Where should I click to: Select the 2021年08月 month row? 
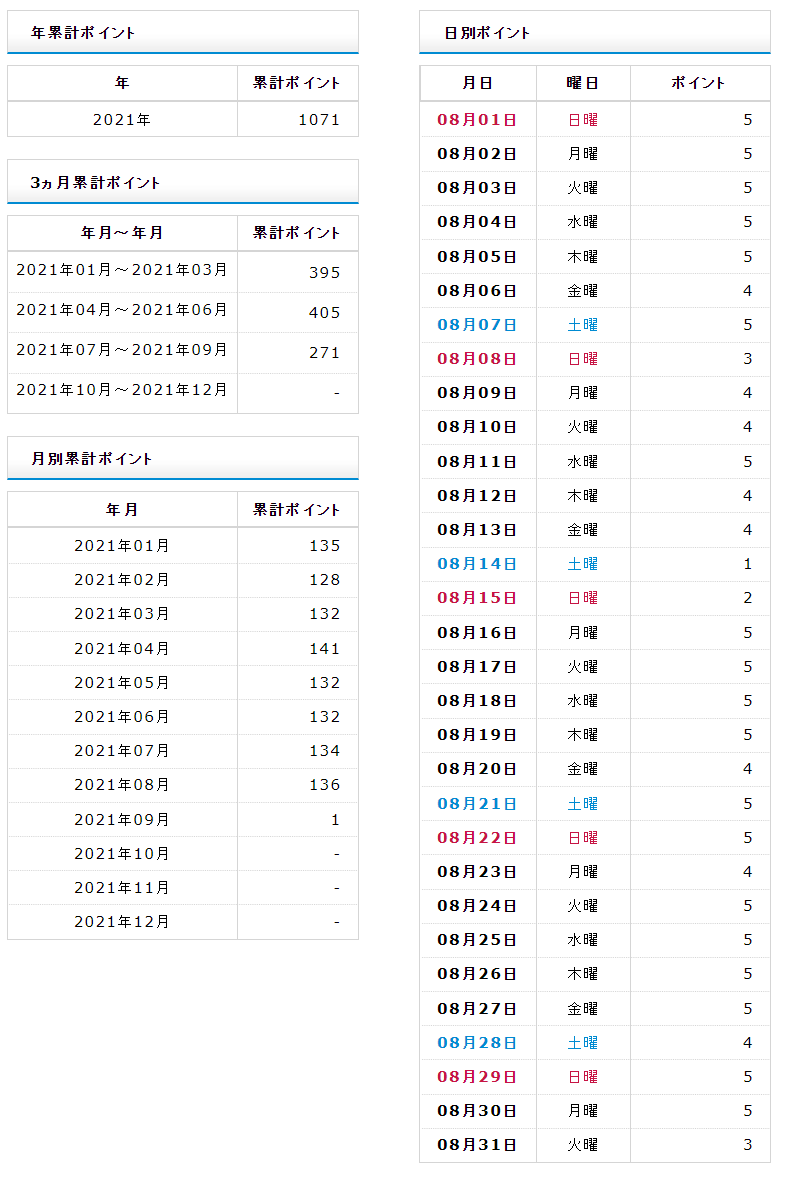tap(183, 785)
